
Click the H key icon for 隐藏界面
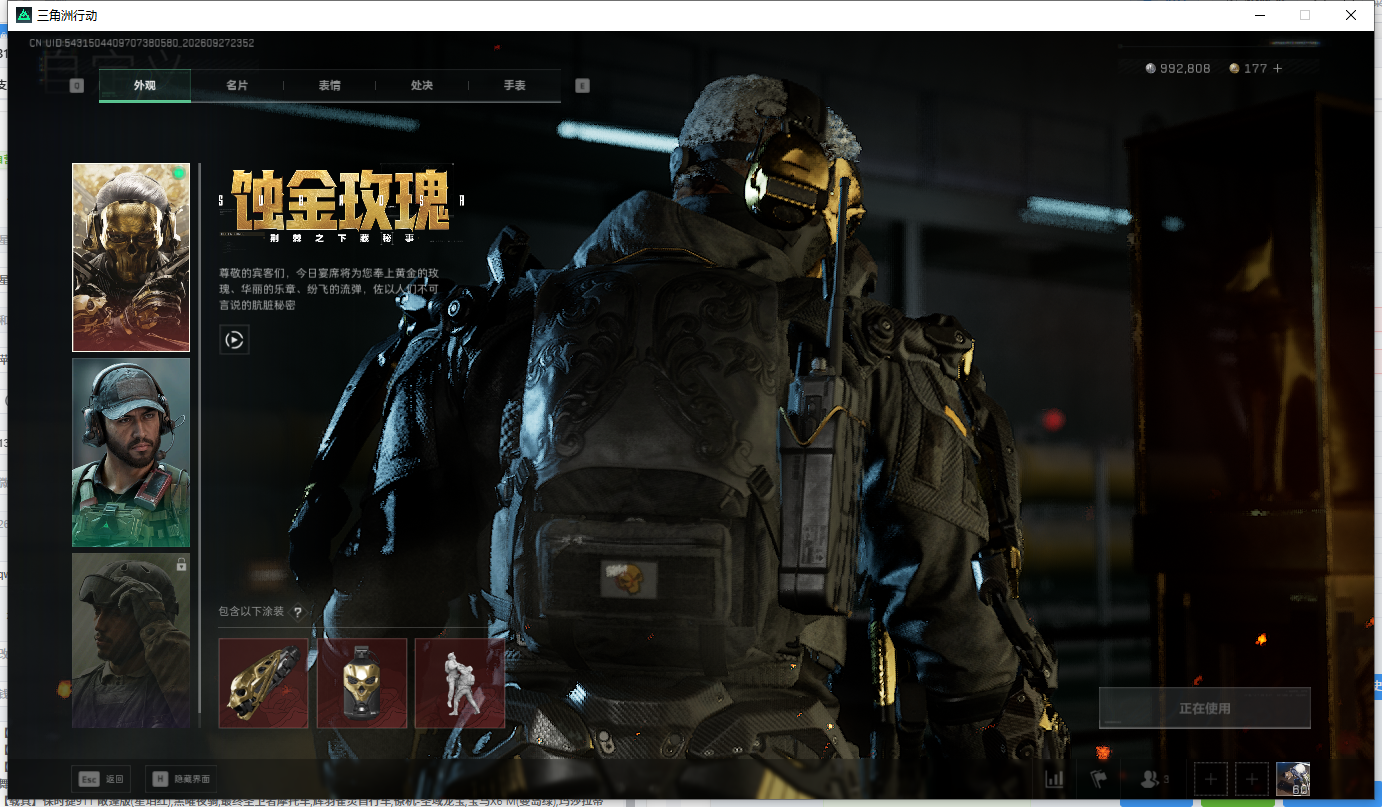tap(160, 779)
